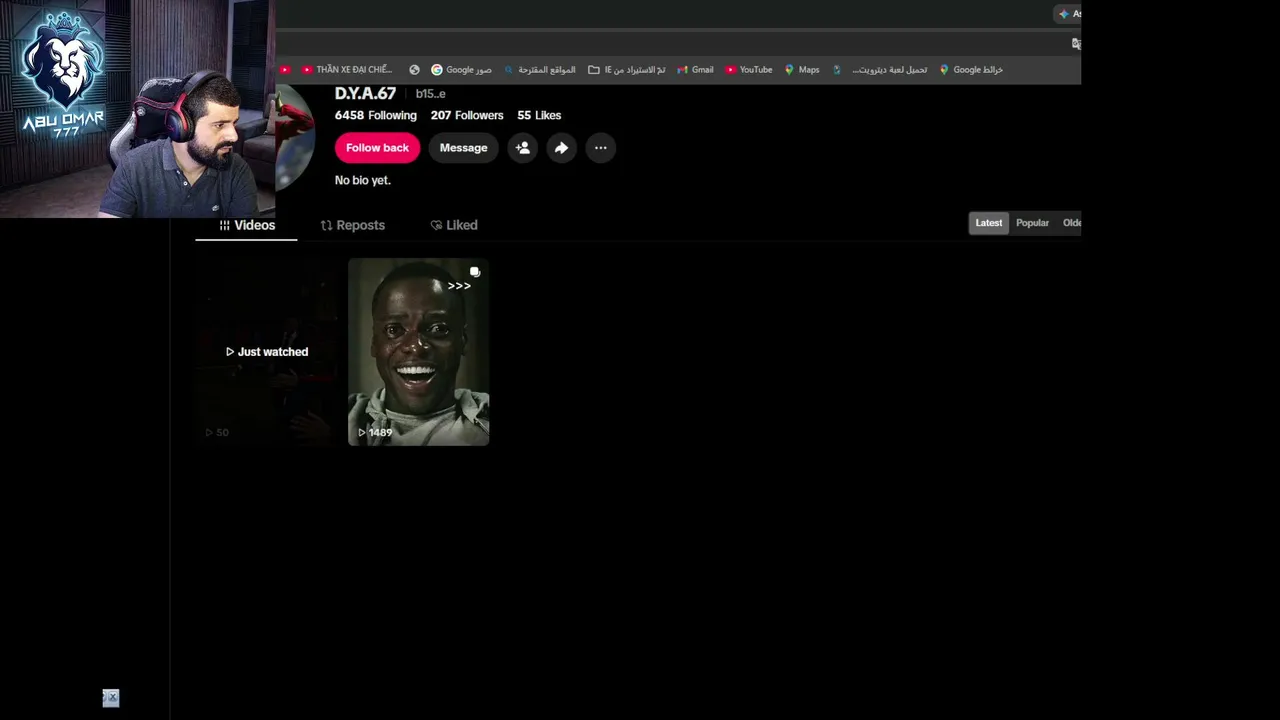The width and height of the screenshot is (1280, 720).
Task: Click the globe bookmark icon
Action: click(x=414, y=70)
